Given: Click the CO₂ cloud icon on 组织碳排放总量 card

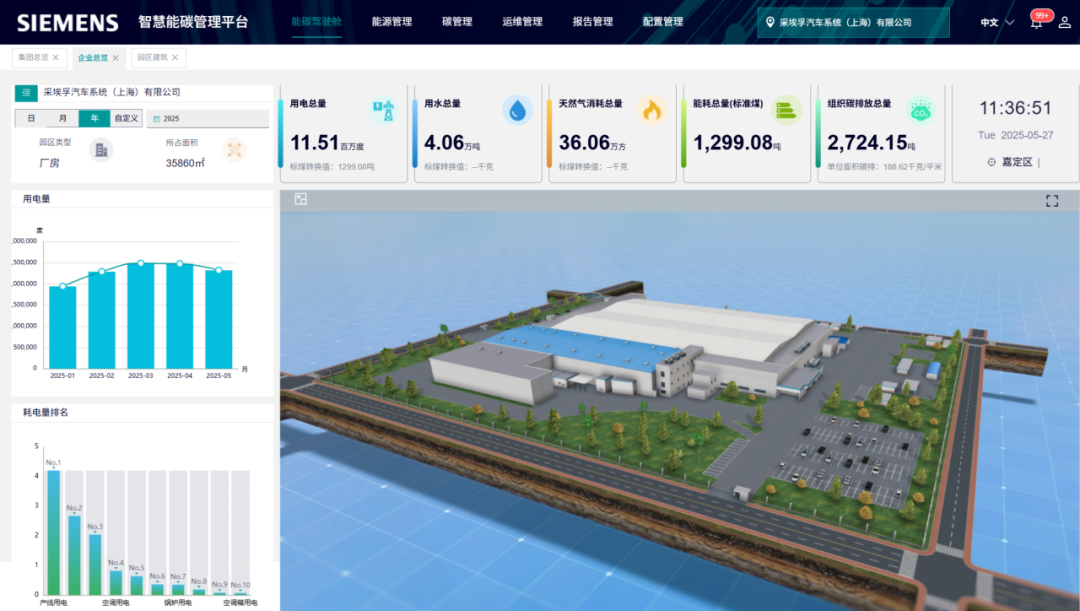Looking at the screenshot, I should (x=920, y=110).
